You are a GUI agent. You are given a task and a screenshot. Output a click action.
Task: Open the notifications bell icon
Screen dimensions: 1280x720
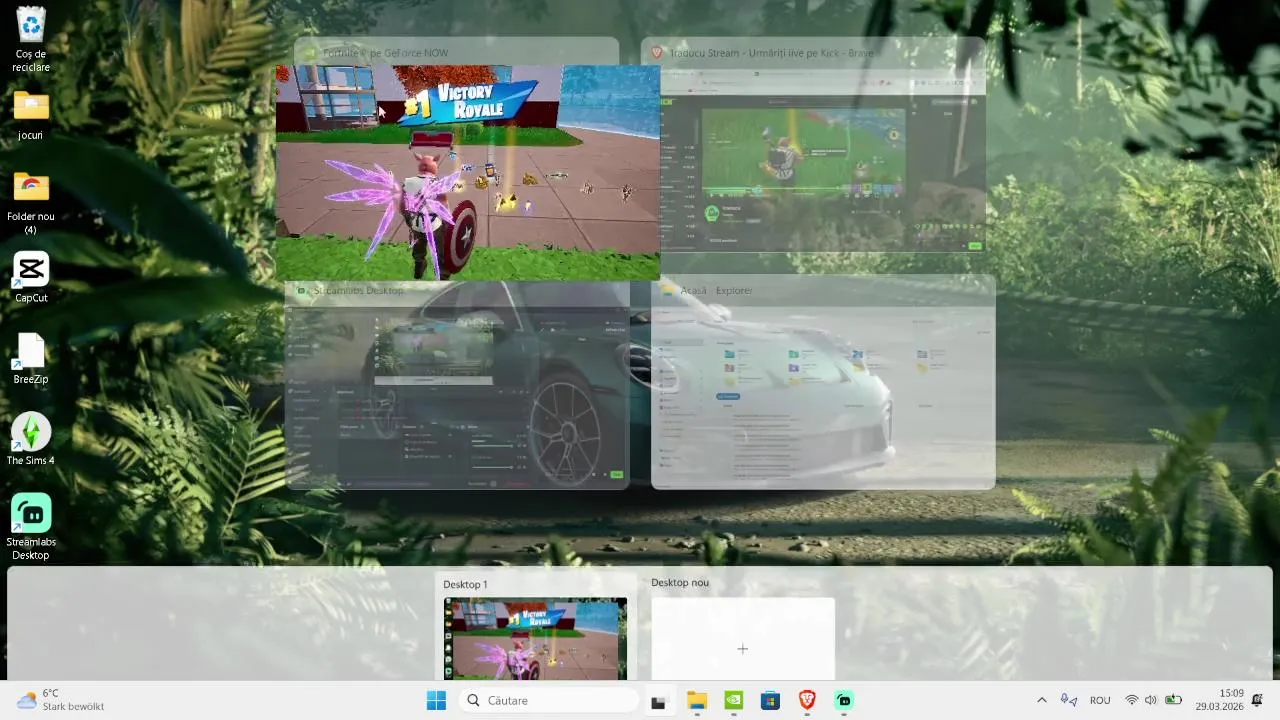tap(1258, 700)
